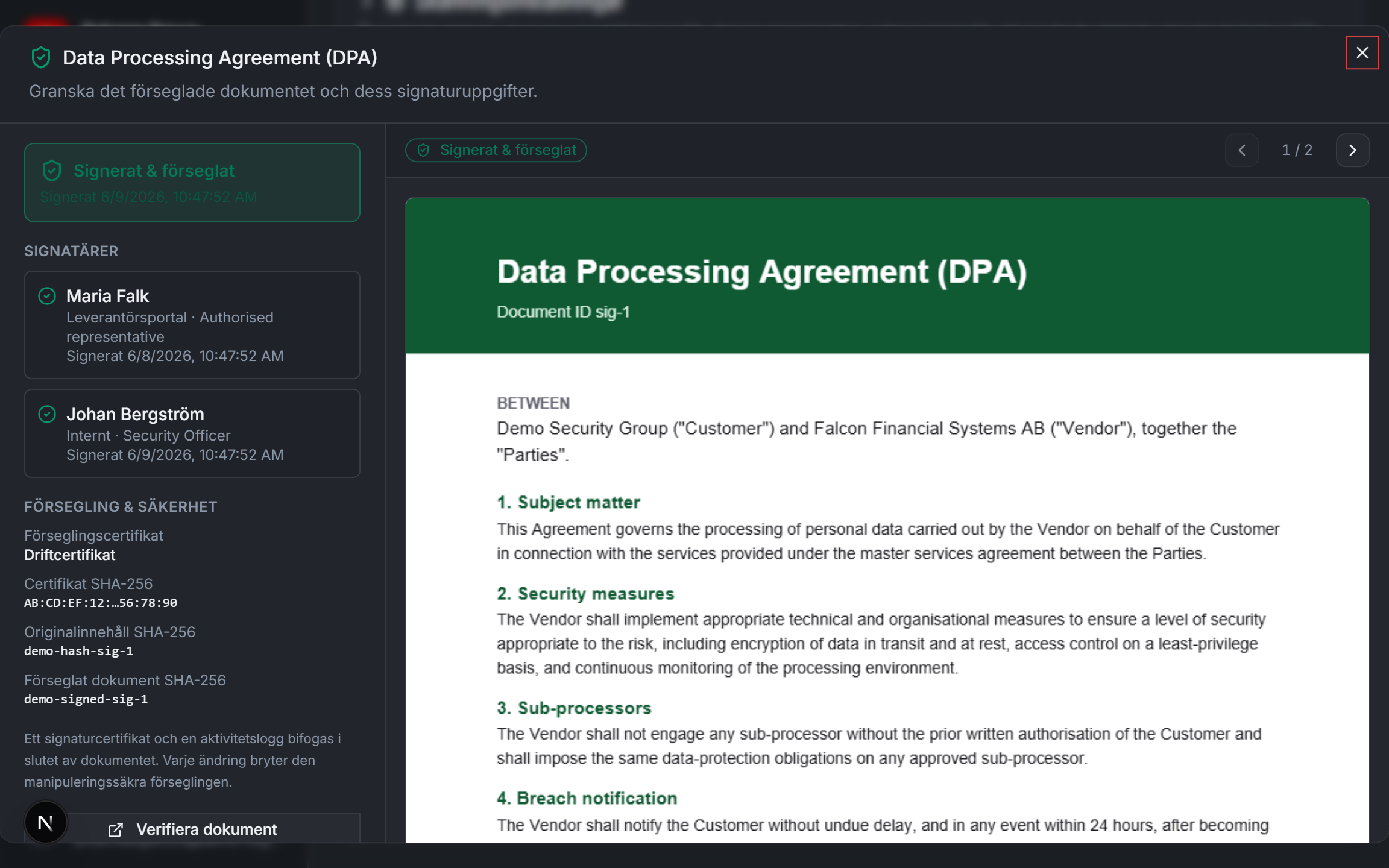This screenshot has width=1389, height=868.
Task: Go to previous document page
Action: click(x=1242, y=150)
